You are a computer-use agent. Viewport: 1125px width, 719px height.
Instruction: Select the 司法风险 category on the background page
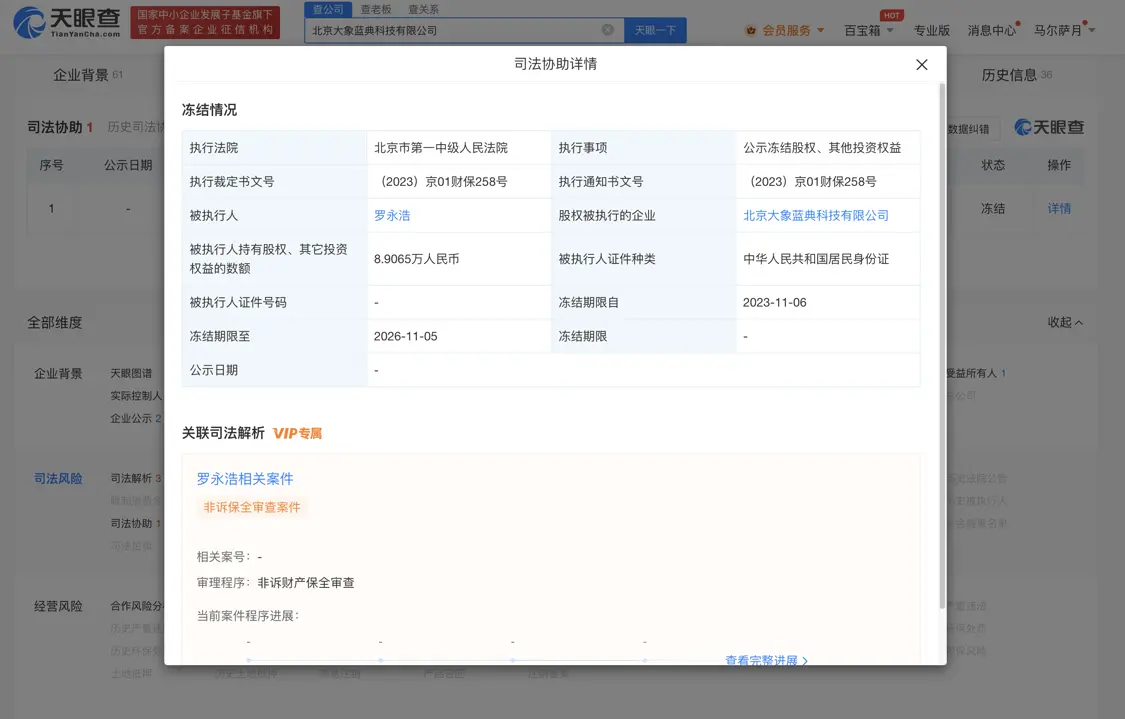[x=58, y=479]
